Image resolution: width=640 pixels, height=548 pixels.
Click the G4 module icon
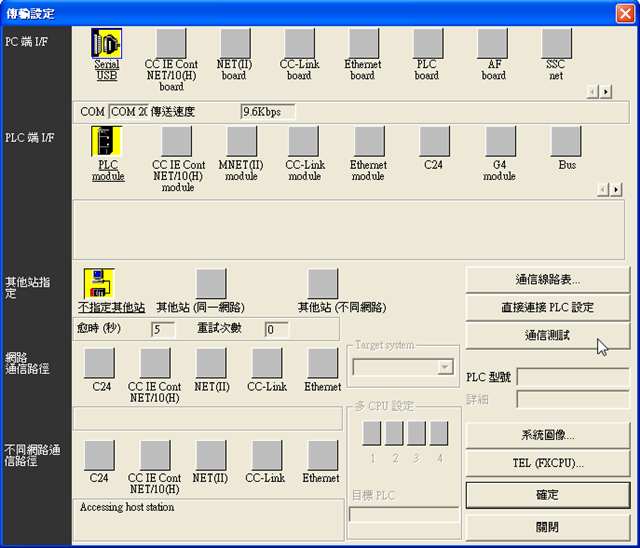point(500,141)
